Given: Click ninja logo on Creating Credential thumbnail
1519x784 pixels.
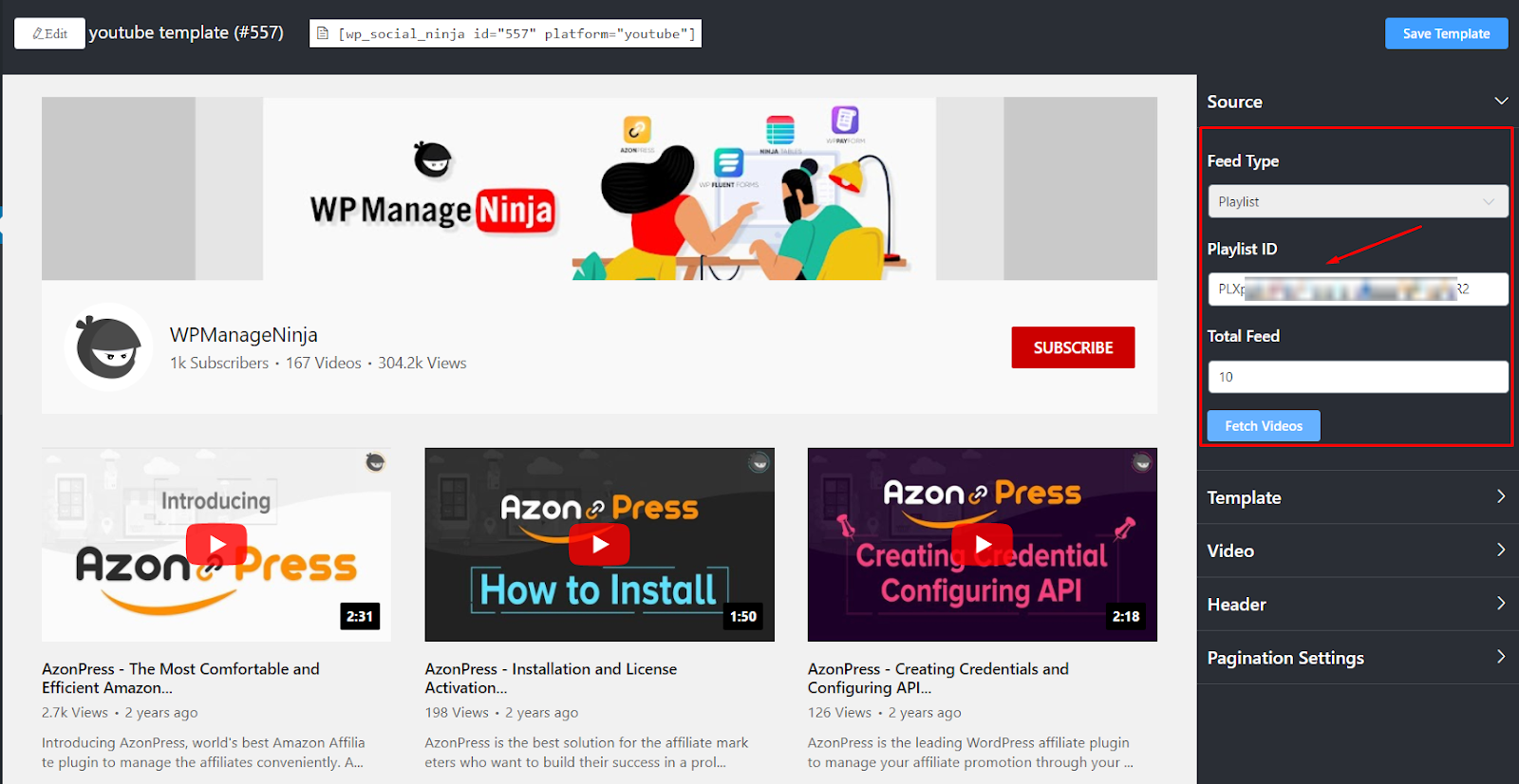Looking at the screenshot, I should coord(1142,462).
